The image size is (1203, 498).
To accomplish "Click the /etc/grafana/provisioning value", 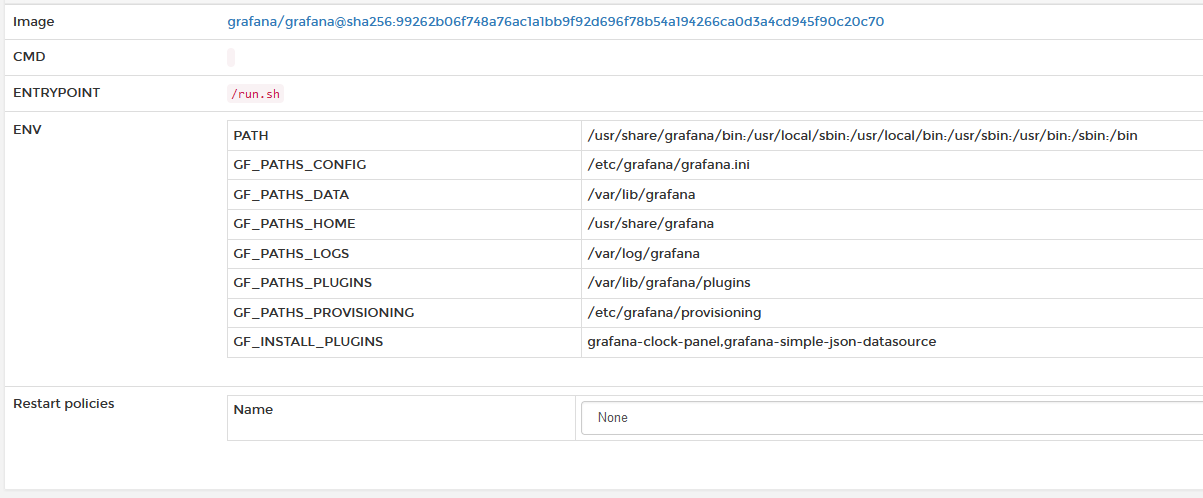I will [x=674, y=313].
